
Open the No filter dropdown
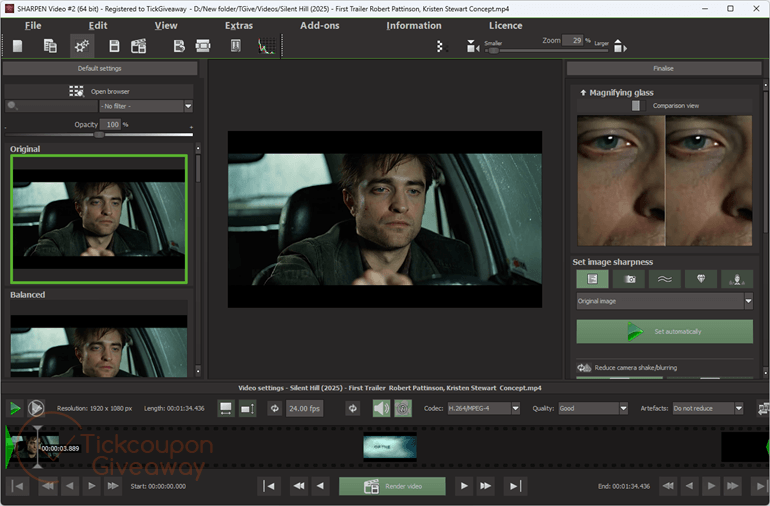coord(146,106)
